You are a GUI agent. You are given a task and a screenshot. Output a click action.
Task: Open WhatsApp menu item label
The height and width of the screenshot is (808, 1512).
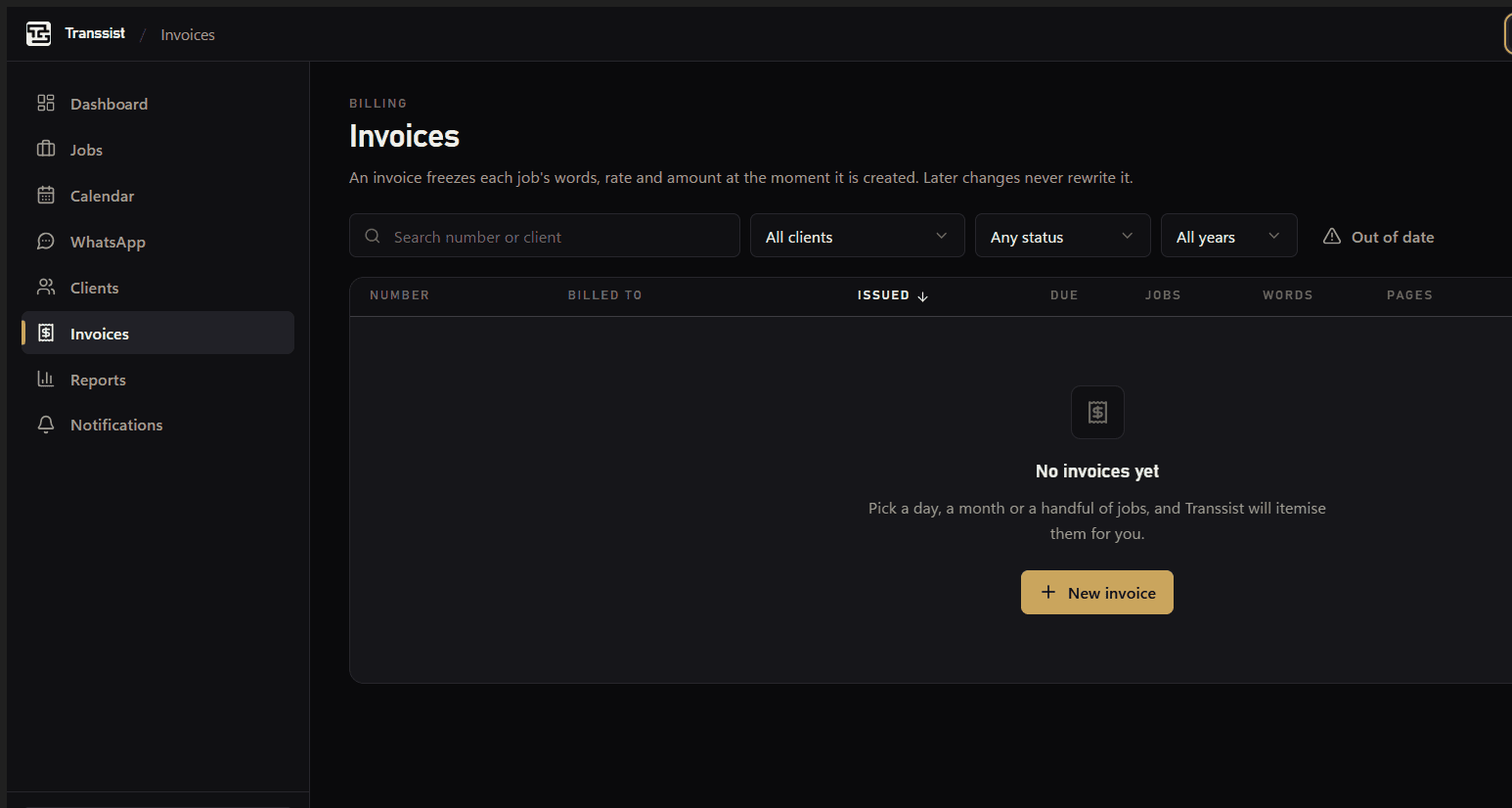(108, 242)
